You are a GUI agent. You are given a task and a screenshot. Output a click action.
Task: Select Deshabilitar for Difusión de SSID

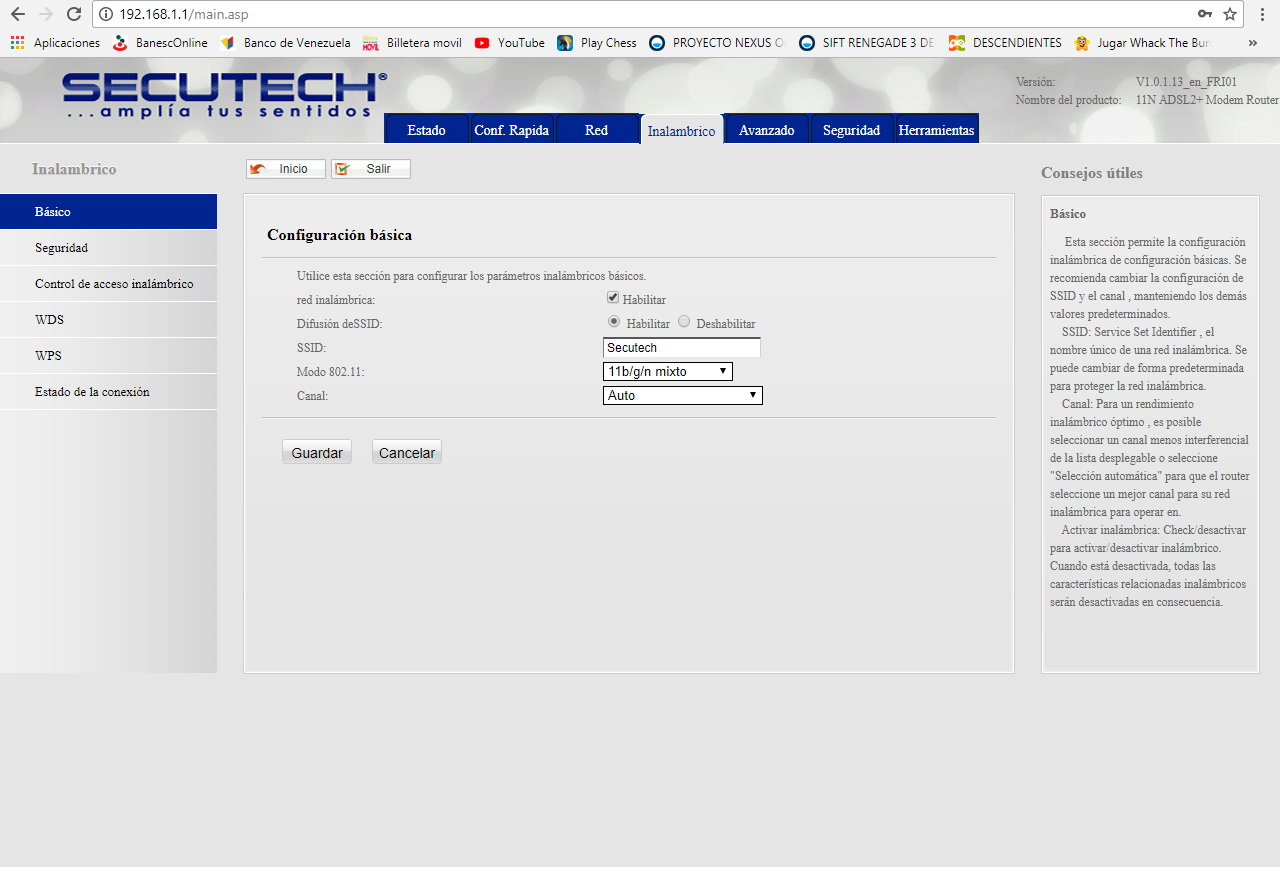point(686,321)
